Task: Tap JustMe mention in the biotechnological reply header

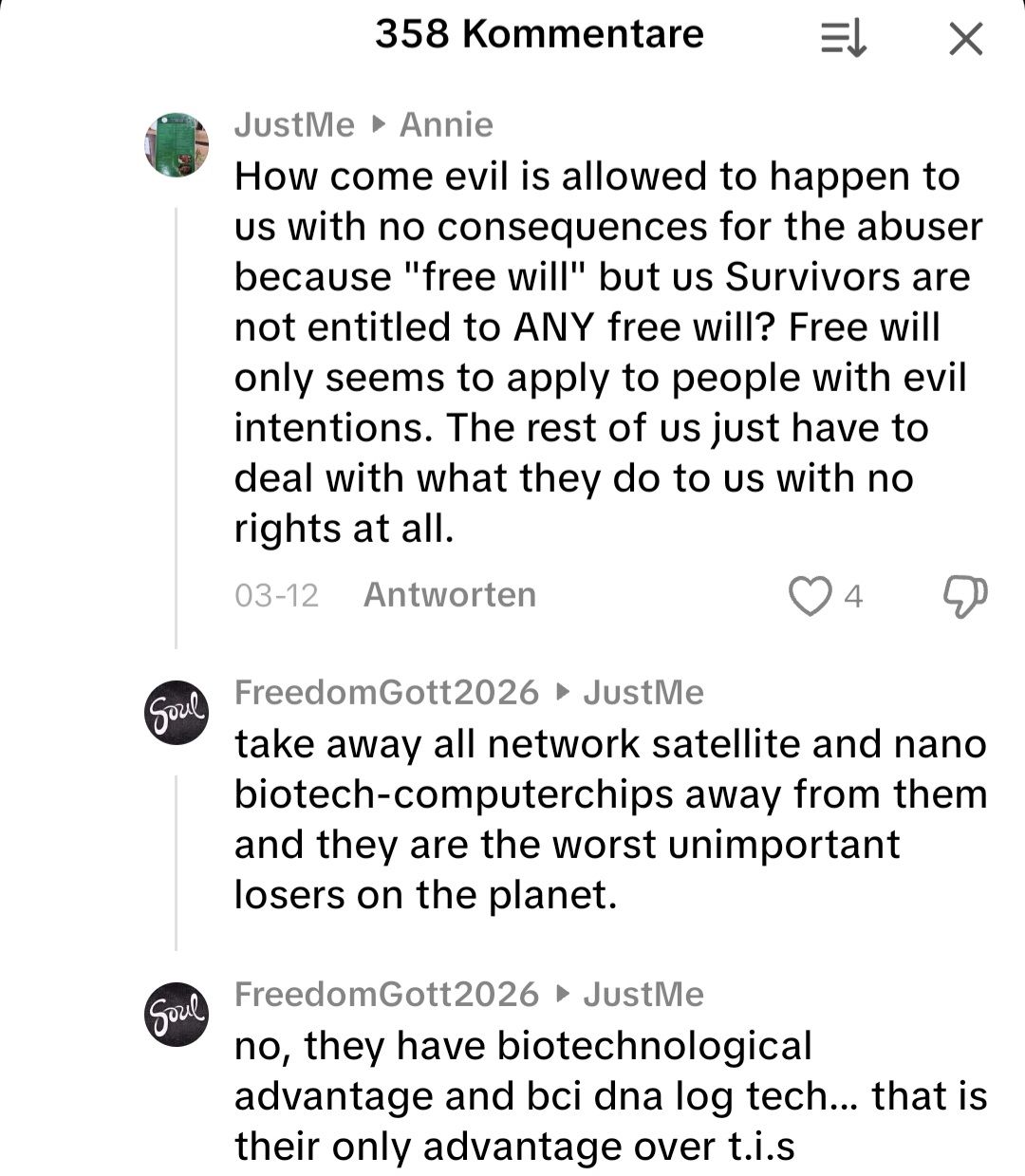Action: tap(643, 994)
